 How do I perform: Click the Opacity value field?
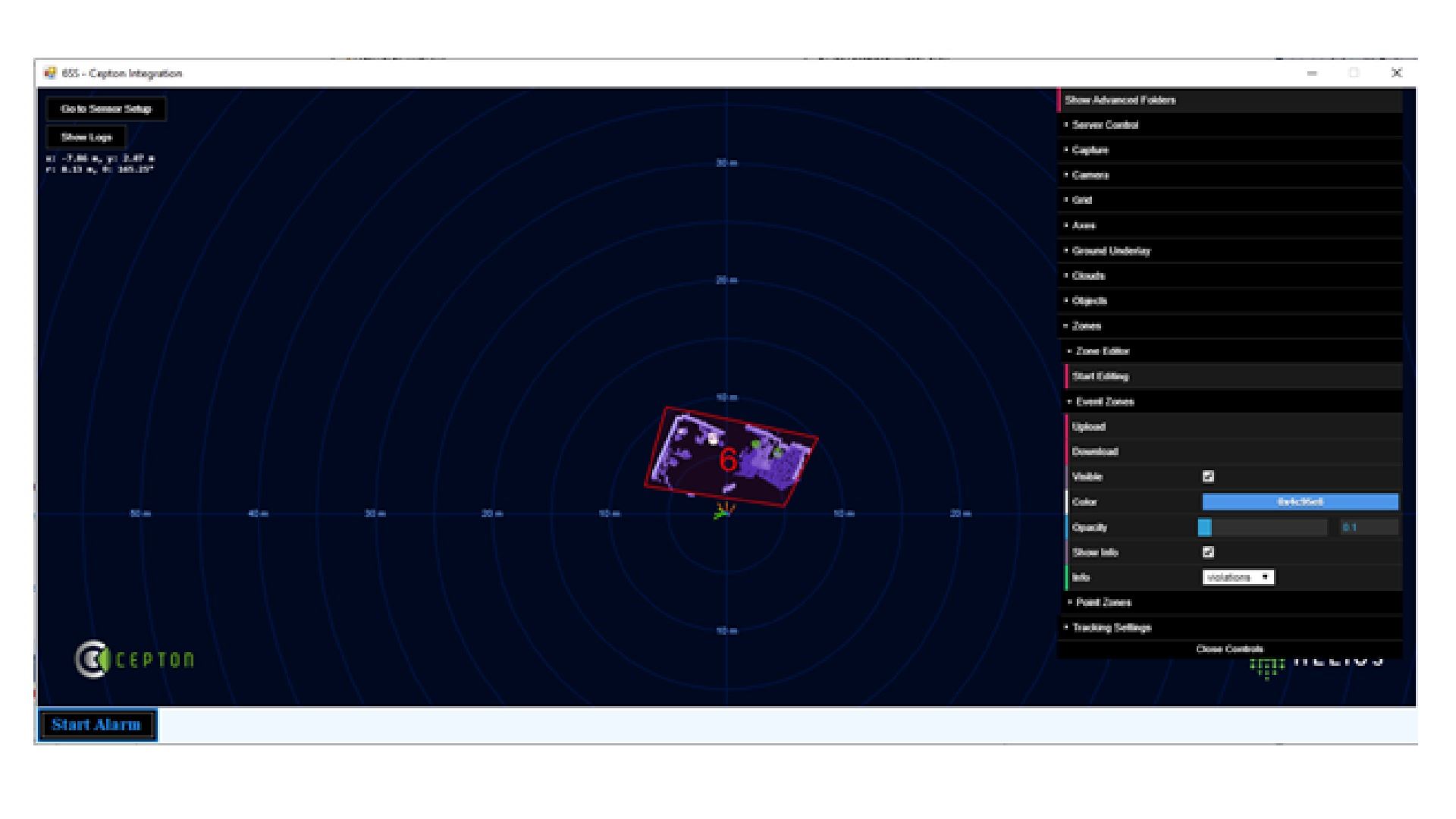click(x=1369, y=527)
